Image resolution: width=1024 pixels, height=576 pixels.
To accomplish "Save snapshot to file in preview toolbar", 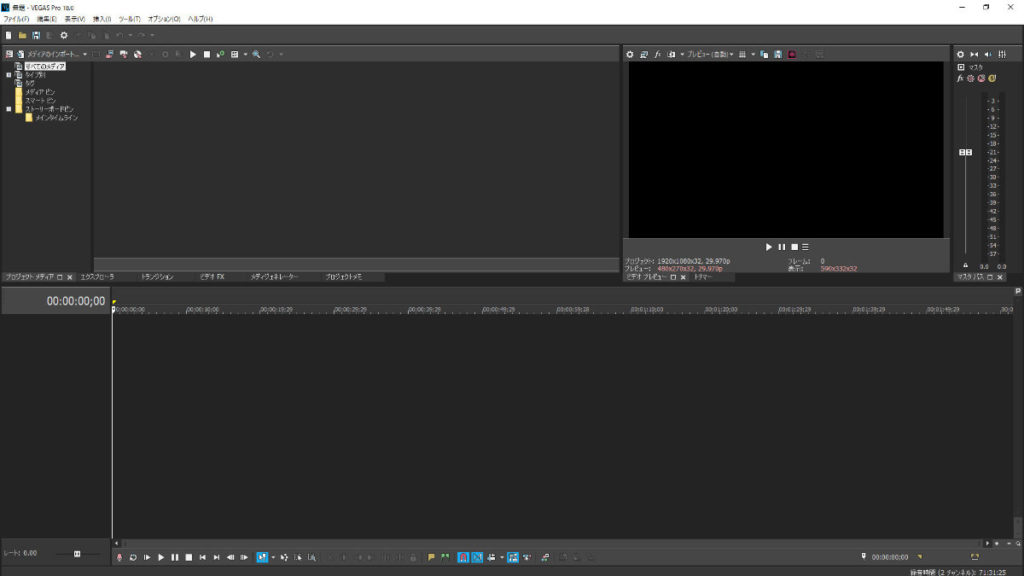I will pyautogui.click(x=776, y=54).
